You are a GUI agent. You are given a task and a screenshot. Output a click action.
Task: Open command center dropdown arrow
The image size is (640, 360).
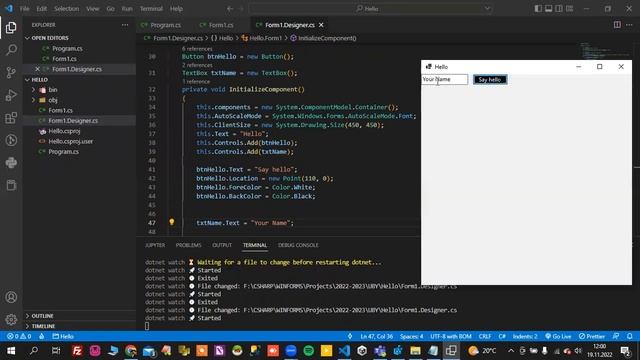[x=487, y=9]
